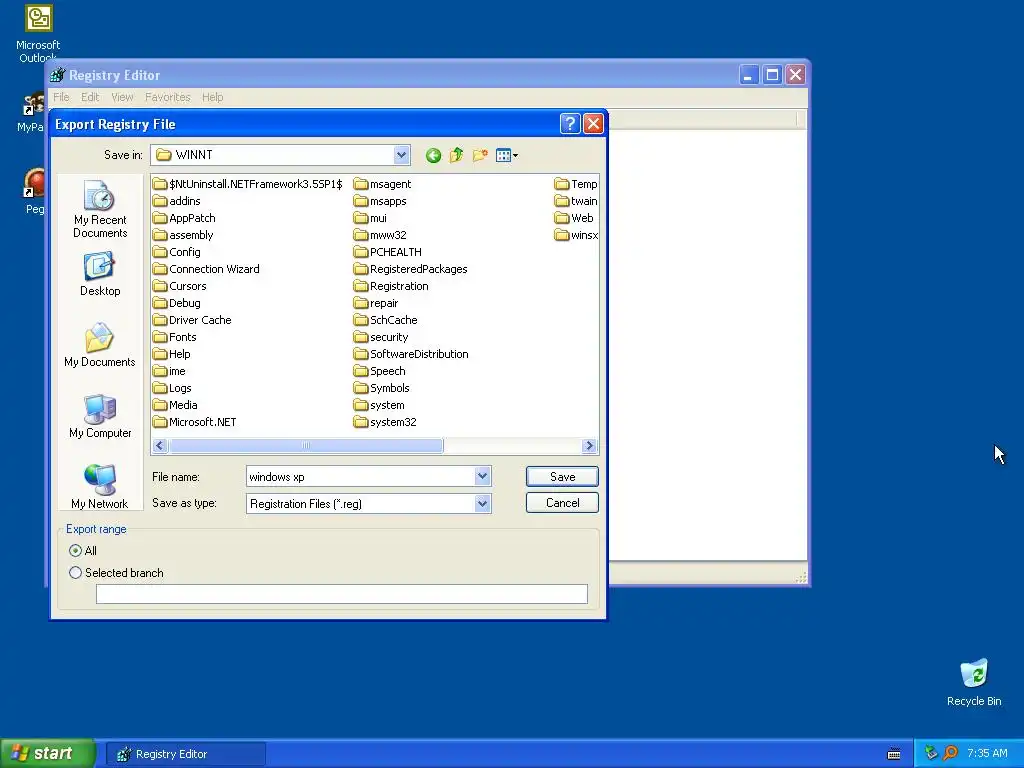Viewport: 1024px width, 768px height.
Task: Expand the File name dropdown arrow
Action: [482, 476]
